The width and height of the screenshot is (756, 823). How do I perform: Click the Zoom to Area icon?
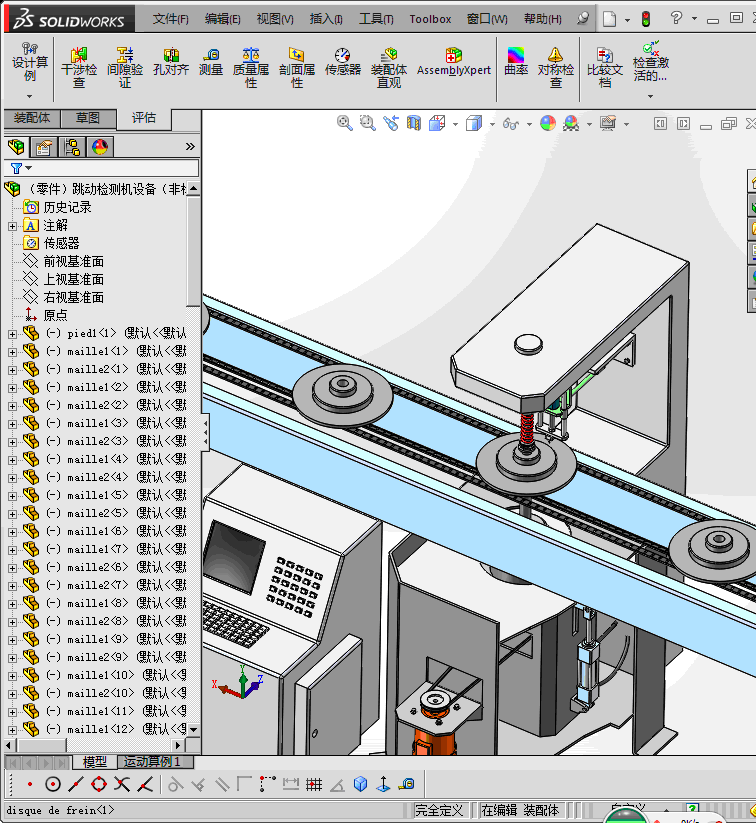click(368, 123)
